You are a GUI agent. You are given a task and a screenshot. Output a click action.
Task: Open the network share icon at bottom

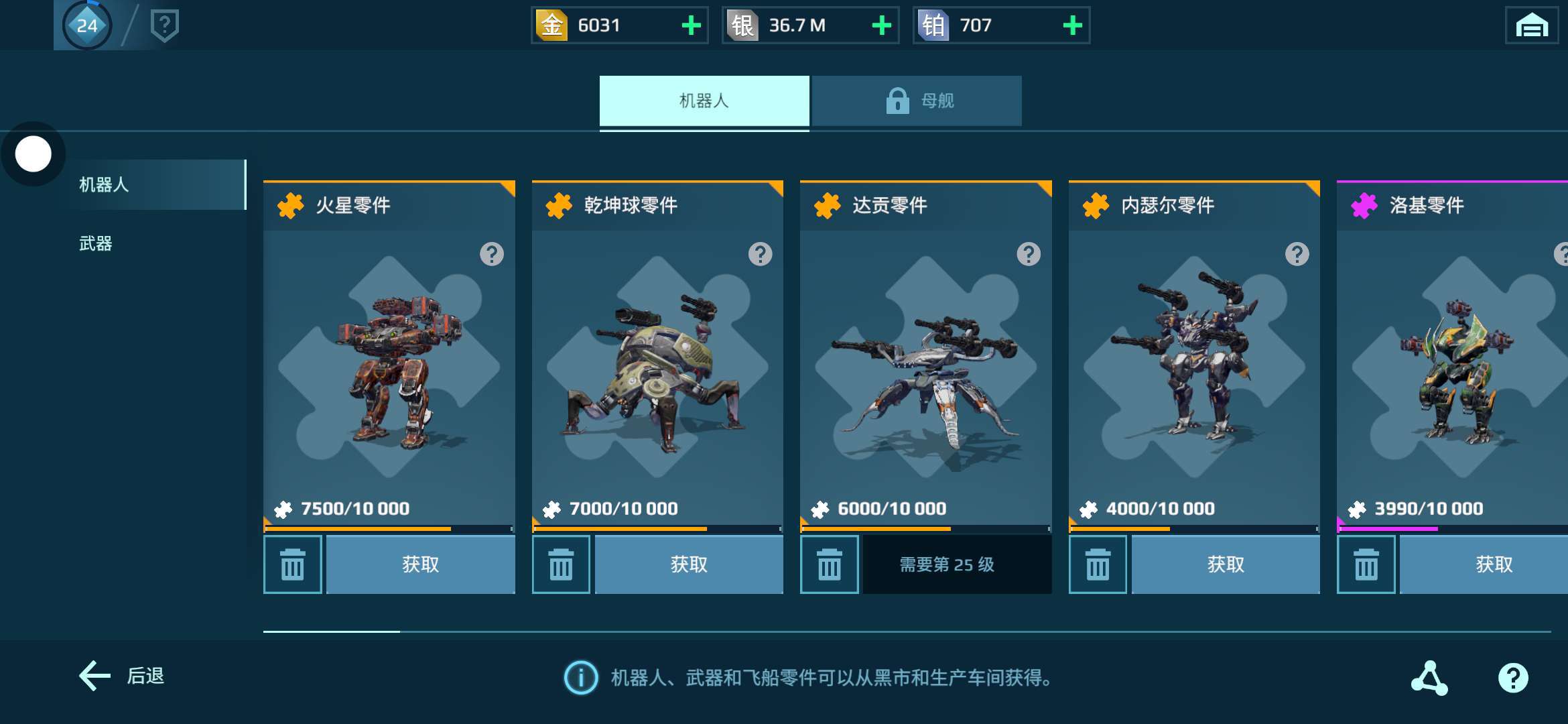point(1429,678)
